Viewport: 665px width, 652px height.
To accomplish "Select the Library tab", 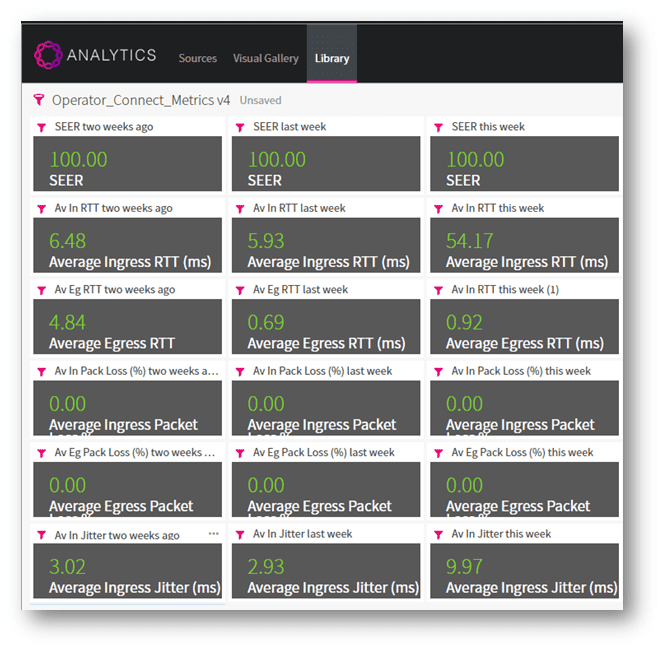I will [x=331, y=58].
